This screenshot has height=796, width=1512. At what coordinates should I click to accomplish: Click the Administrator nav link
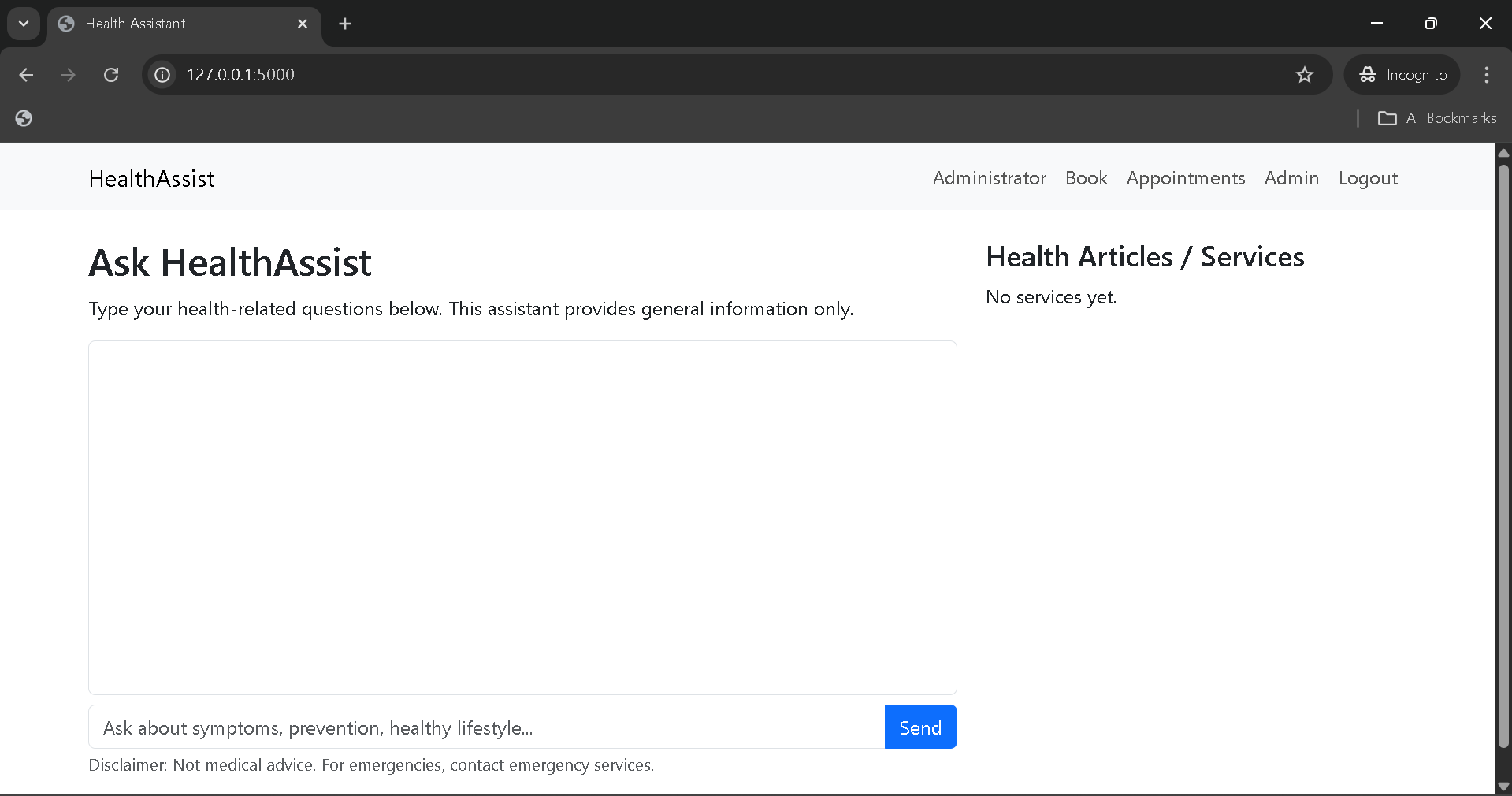click(x=989, y=178)
